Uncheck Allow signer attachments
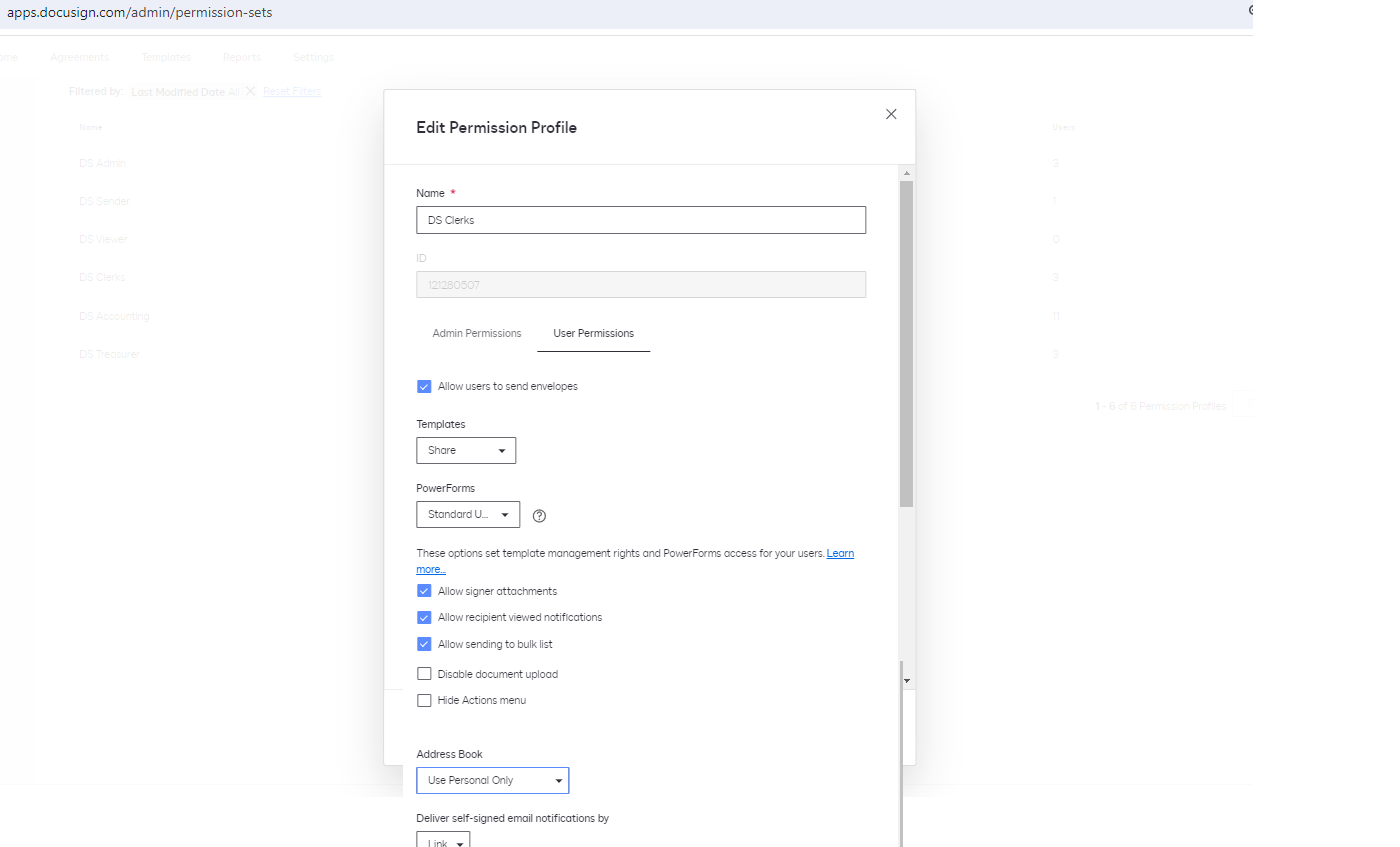 coord(424,591)
